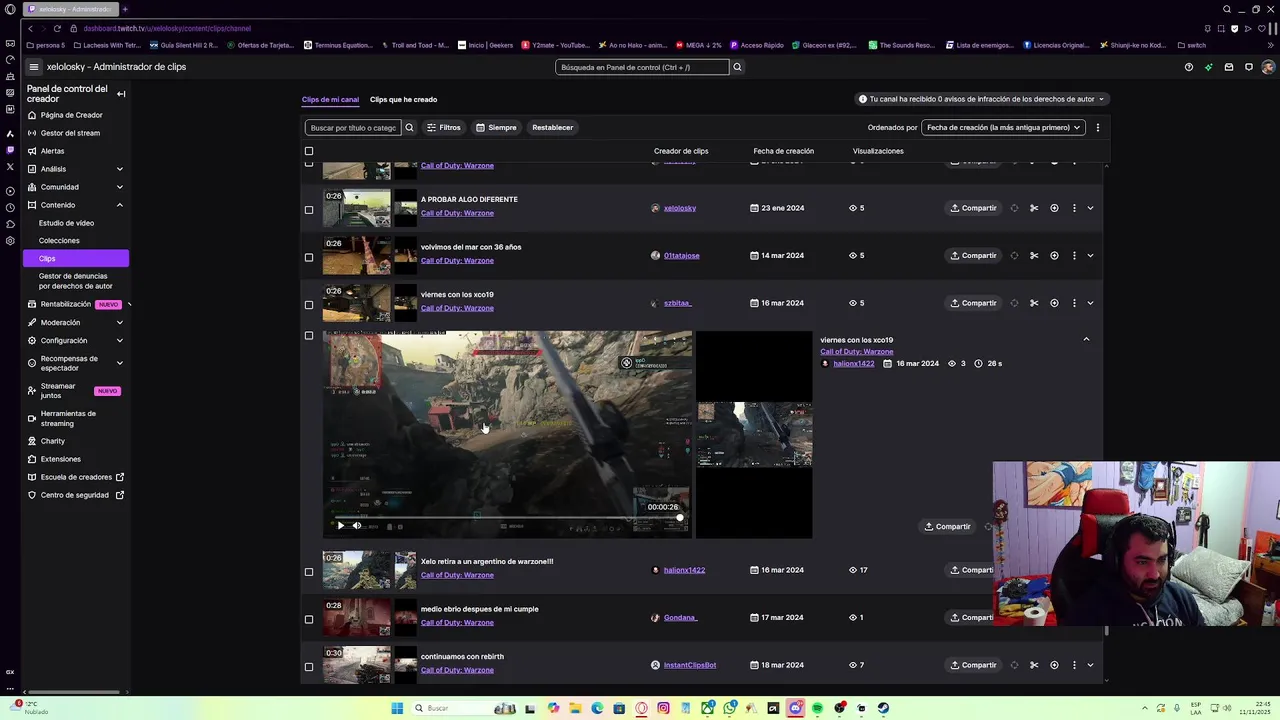The image size is (1280, 720).
Task: Open Call of Duty: Warzone link under volvimos del mar
Action: [x=457, y=261]
